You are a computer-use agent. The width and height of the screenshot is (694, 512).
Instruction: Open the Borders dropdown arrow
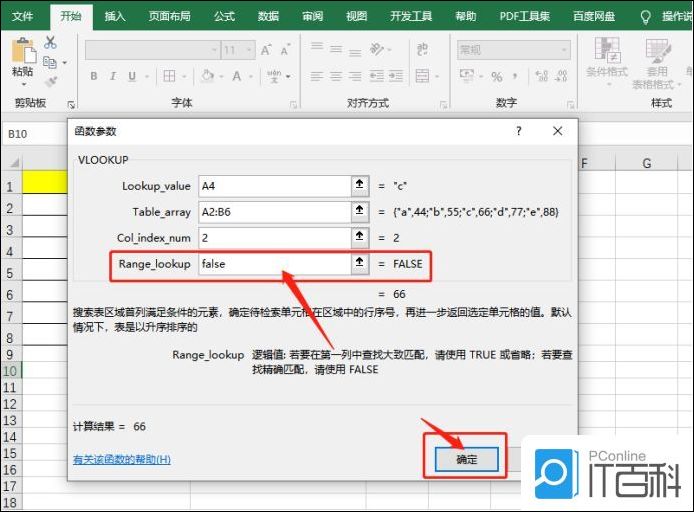[x=184, y=77]
